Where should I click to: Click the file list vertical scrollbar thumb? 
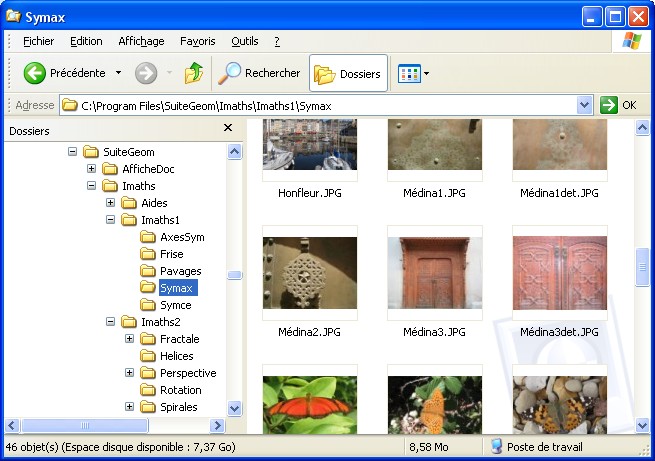645,265
